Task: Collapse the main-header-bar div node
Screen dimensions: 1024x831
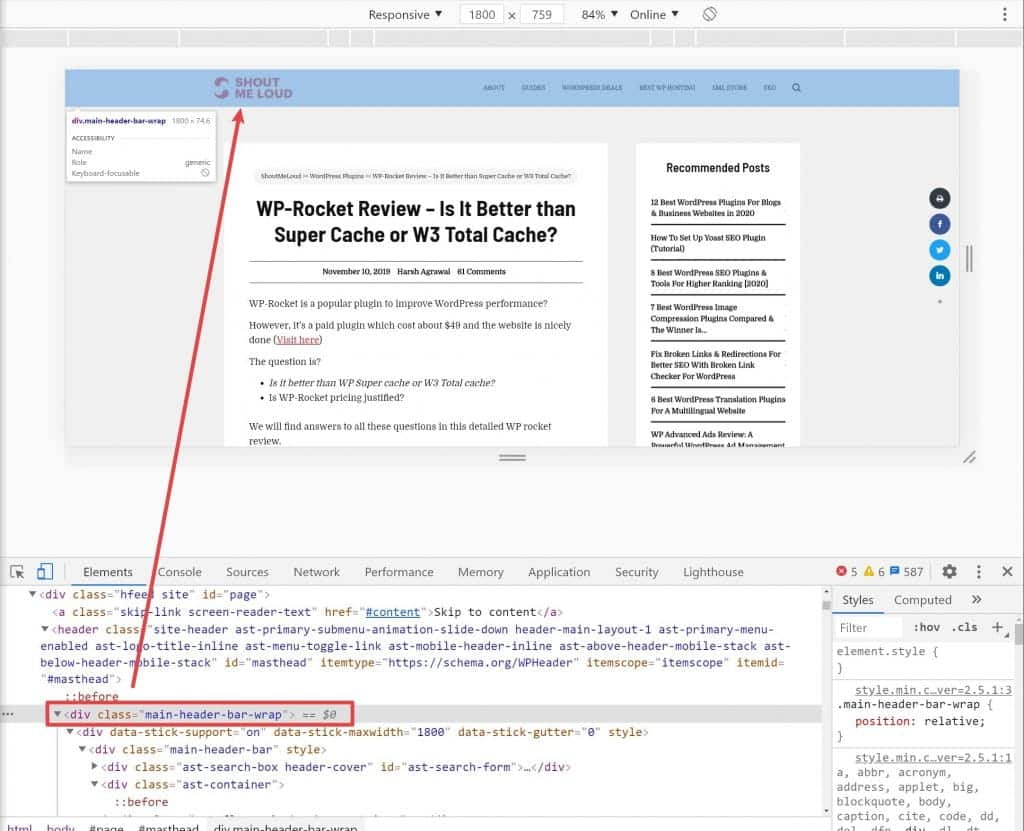Action: pyautogui.click(x=82, y=749)
